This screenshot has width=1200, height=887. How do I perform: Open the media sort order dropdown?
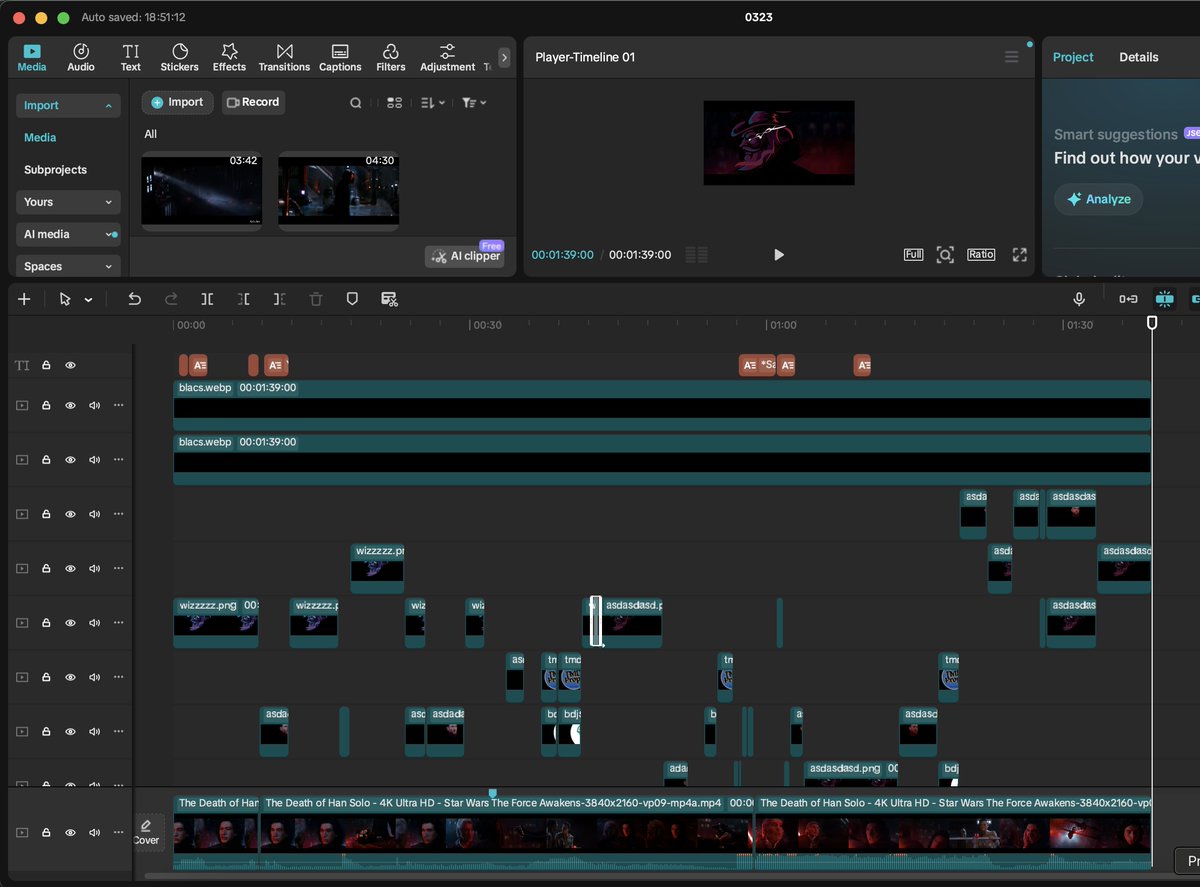(x=433, y=102)
